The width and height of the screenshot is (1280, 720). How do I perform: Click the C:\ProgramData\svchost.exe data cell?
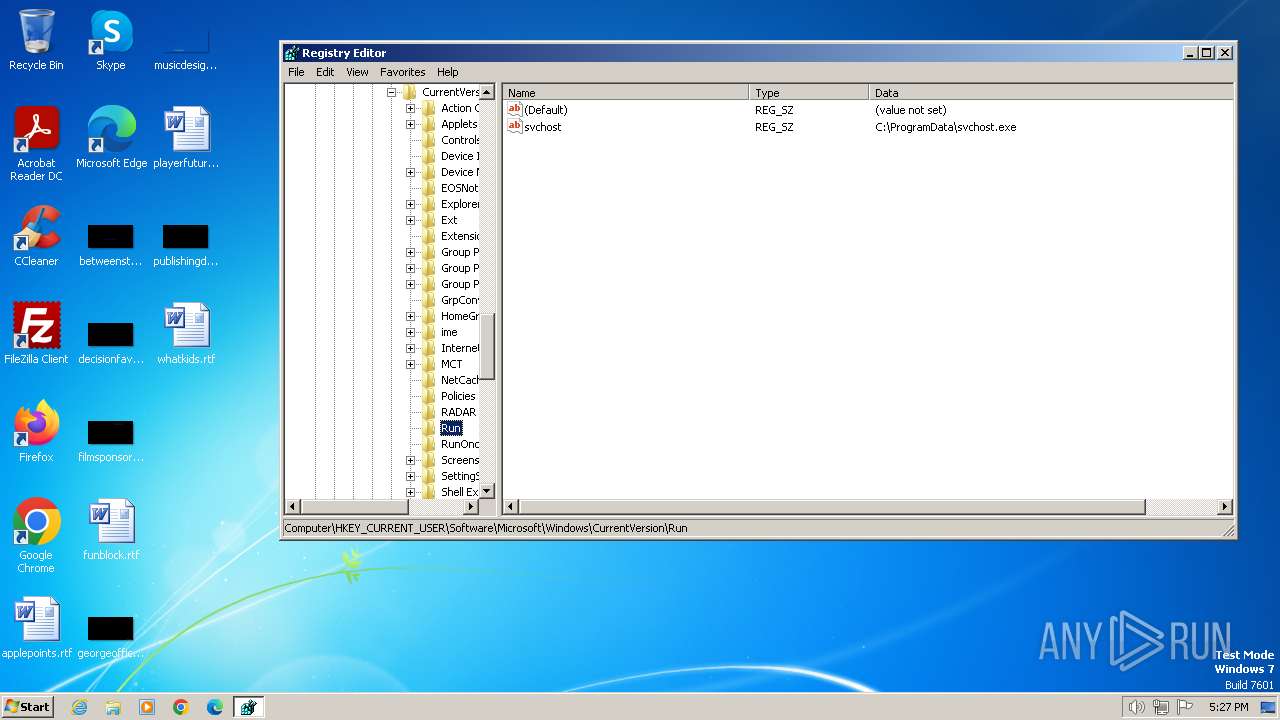945,126
